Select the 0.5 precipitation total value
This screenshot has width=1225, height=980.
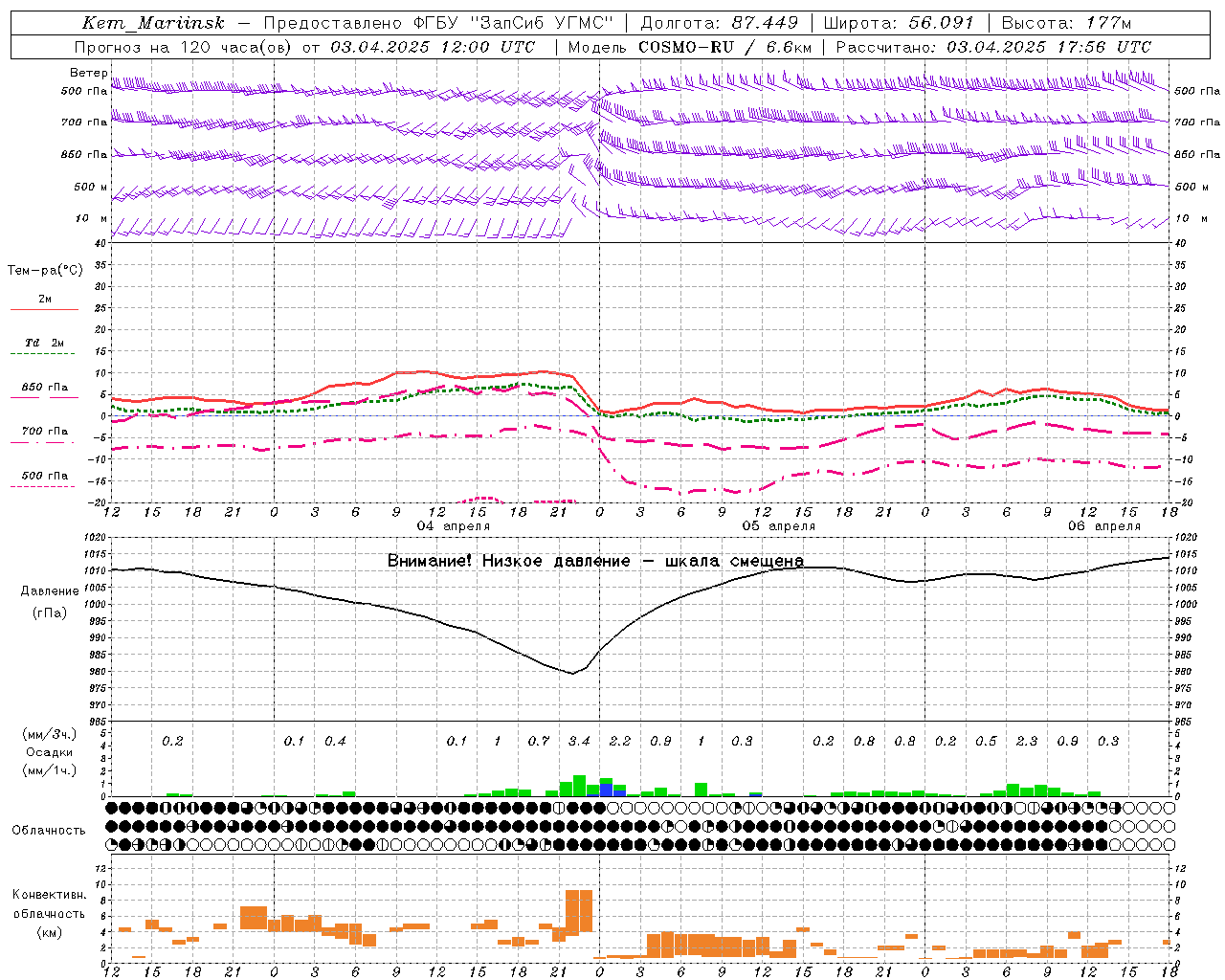click(986, 741)
